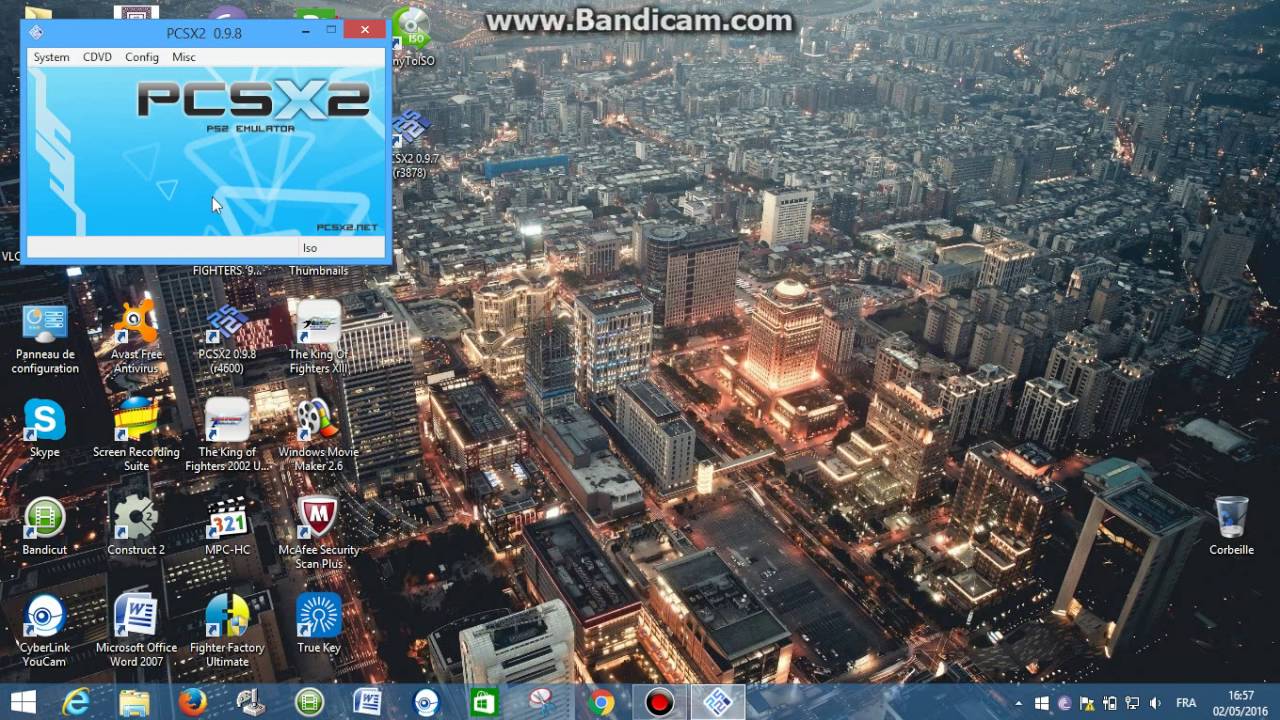Open File Explorer from the taskbar
1280x720 pixels.
(134, 702)
